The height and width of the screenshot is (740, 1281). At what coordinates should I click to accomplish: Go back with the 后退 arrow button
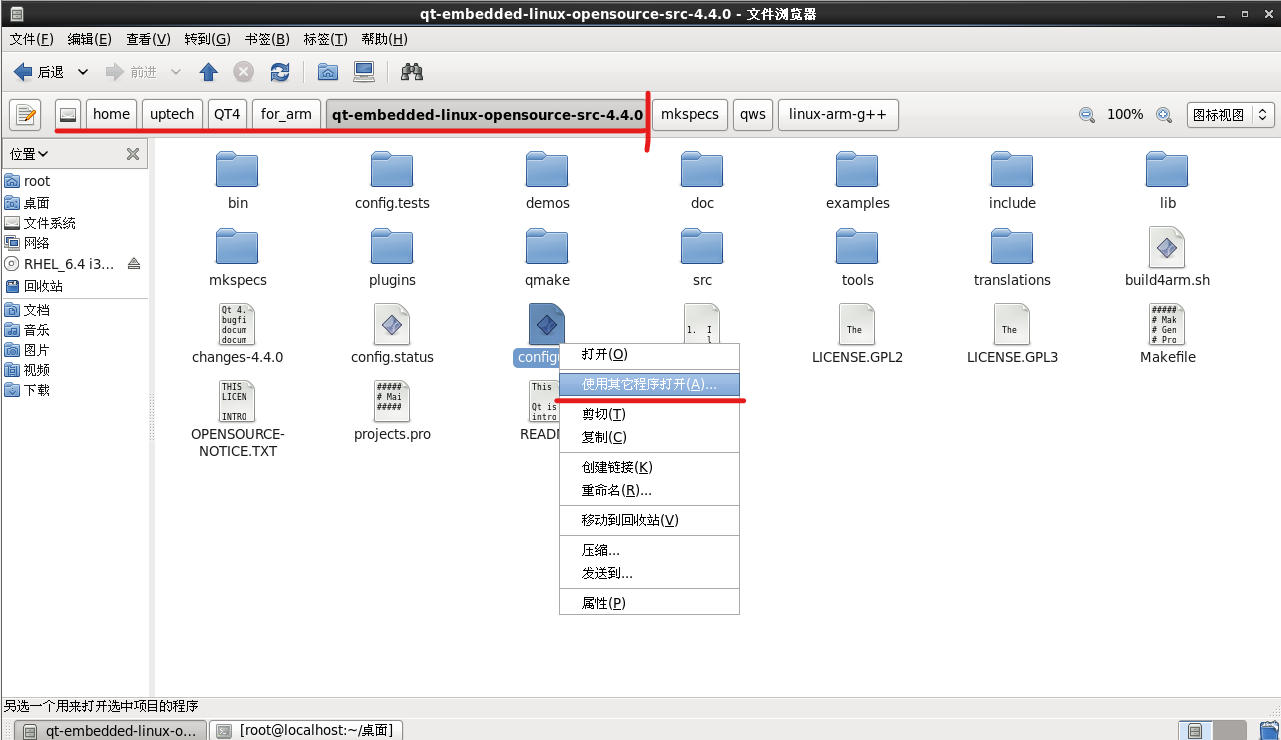[x=38, y=72]
